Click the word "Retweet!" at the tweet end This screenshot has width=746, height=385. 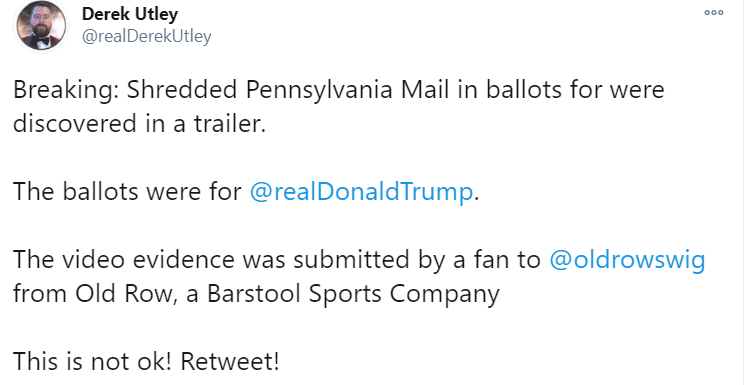click(x=230, y=361)
